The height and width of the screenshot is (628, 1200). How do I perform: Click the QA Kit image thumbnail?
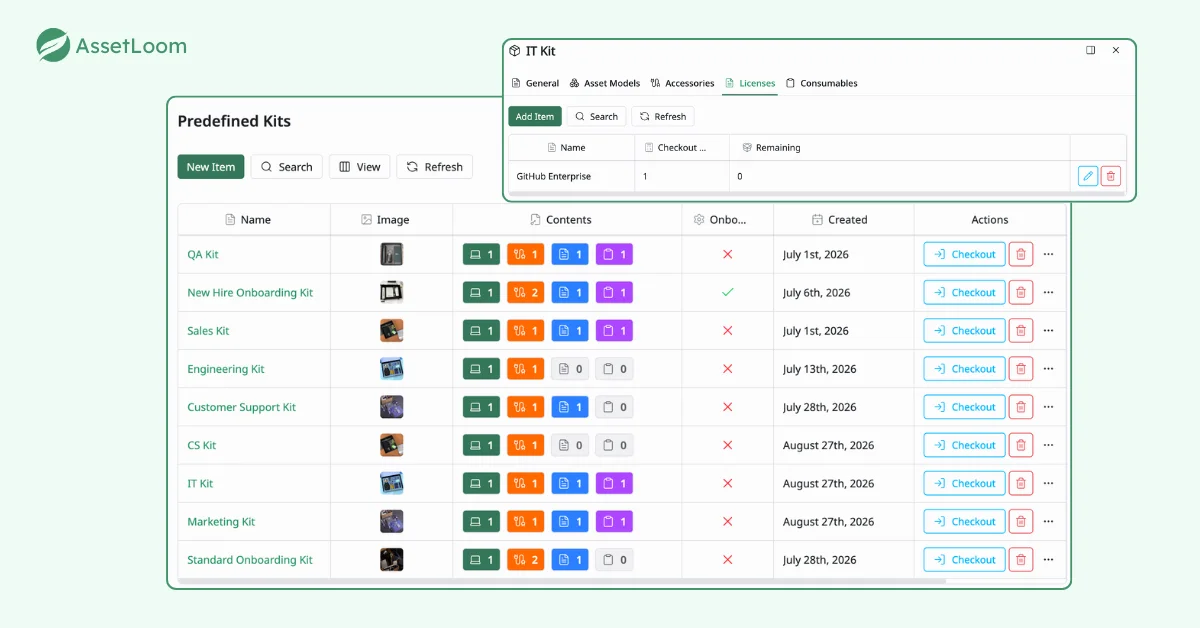[x=391, y=254]
